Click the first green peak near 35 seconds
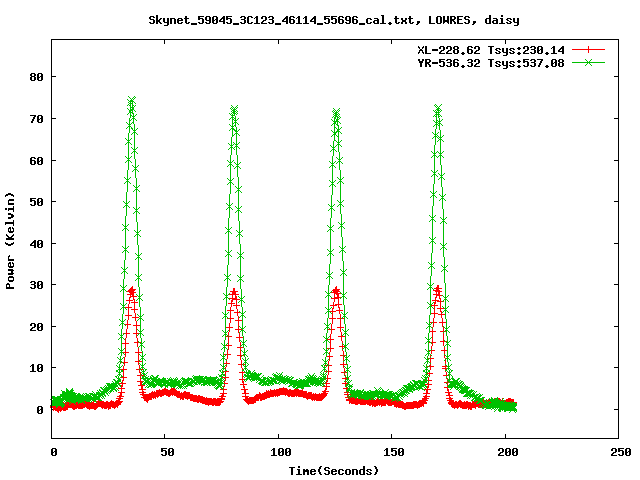 131,100
